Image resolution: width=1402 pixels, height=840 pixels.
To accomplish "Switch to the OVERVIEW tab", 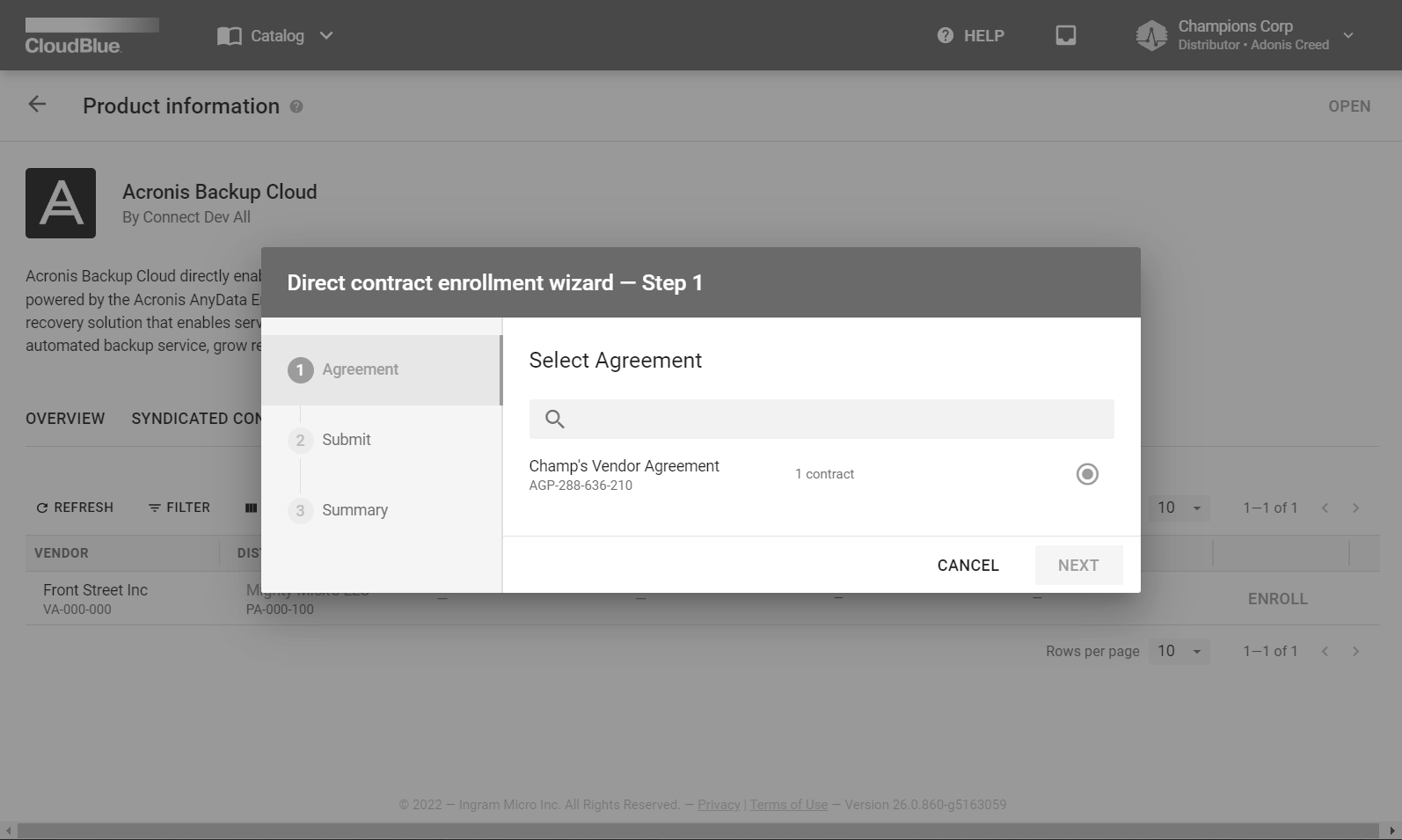I will pyautogui.click(x=65, y=419).
